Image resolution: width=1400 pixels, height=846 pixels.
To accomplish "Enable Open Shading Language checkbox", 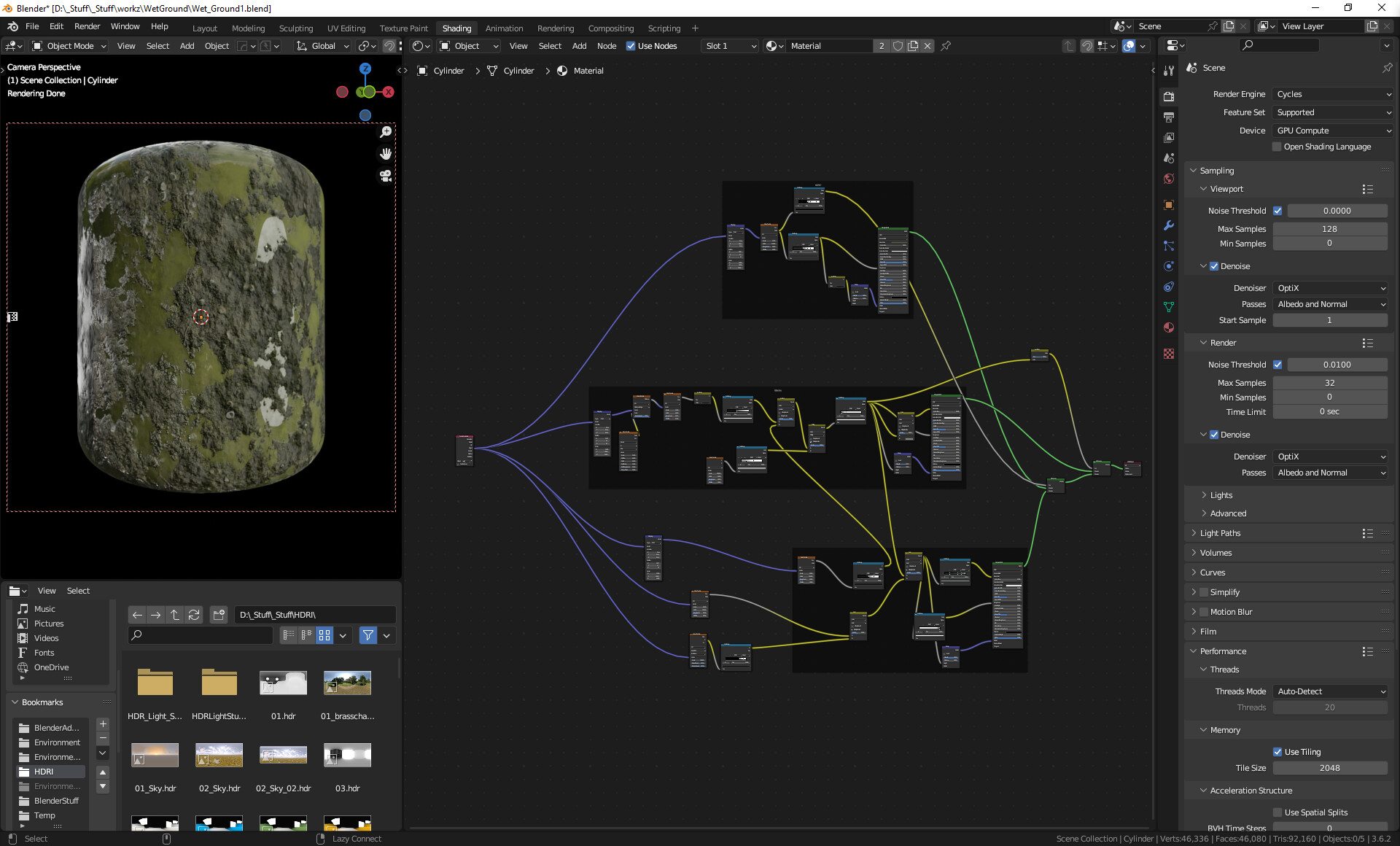I will click(x=1277, y=147).
